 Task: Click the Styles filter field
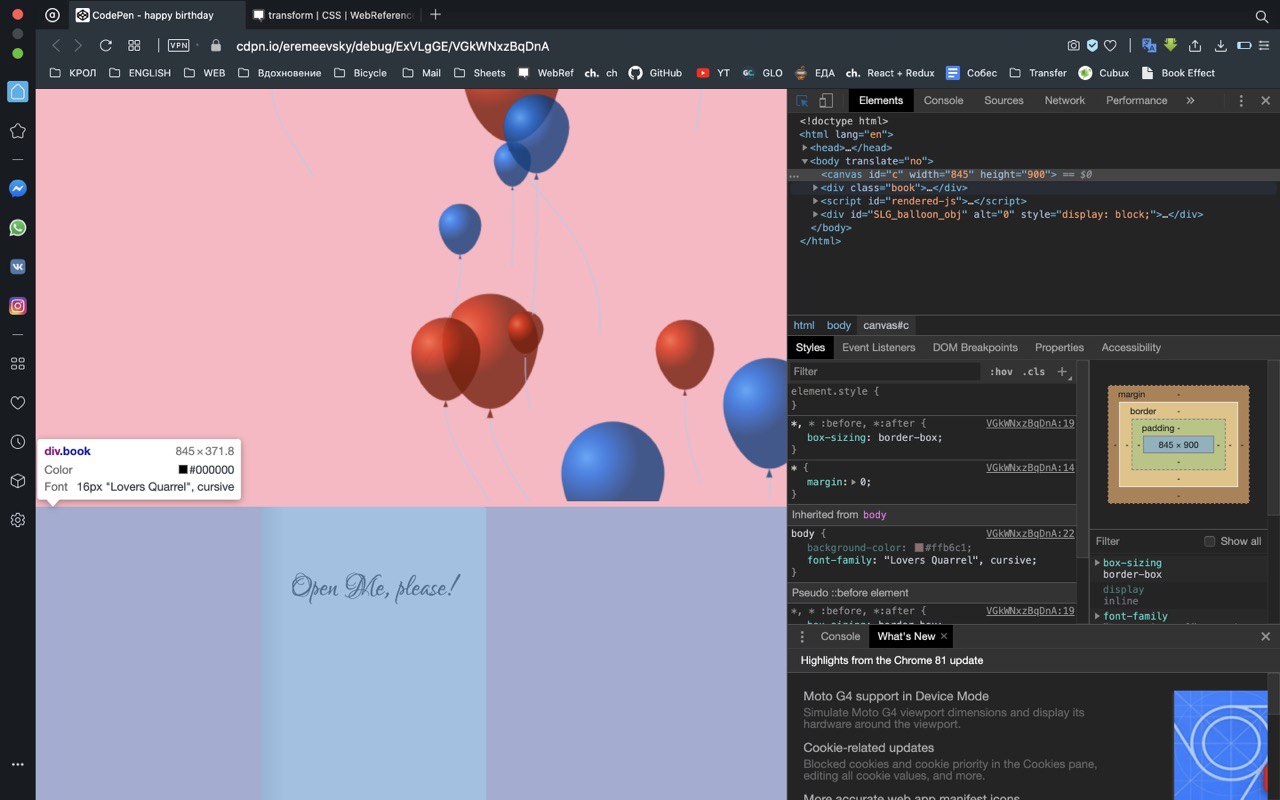pyautogui.click(x=884, y=372)
